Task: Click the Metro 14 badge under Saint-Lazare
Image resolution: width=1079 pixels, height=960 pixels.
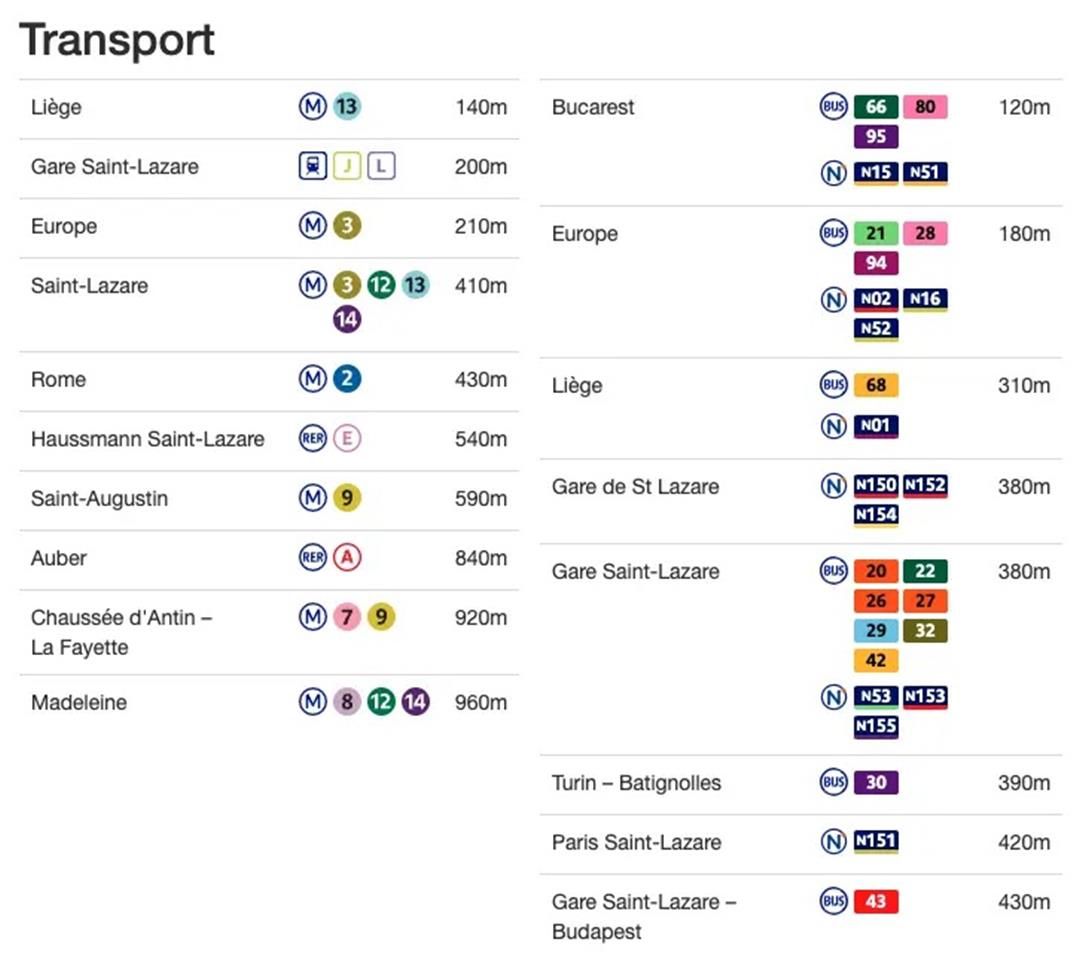Action: [347, 320]
